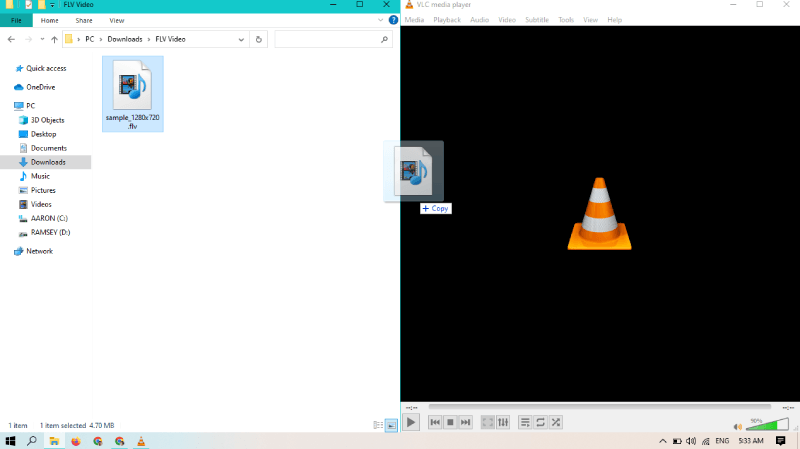The width and height of the screenshot is (800, 449).
Task: Click the previous media button in VLC
Action: pyautogui.click(x=435, y=422)
